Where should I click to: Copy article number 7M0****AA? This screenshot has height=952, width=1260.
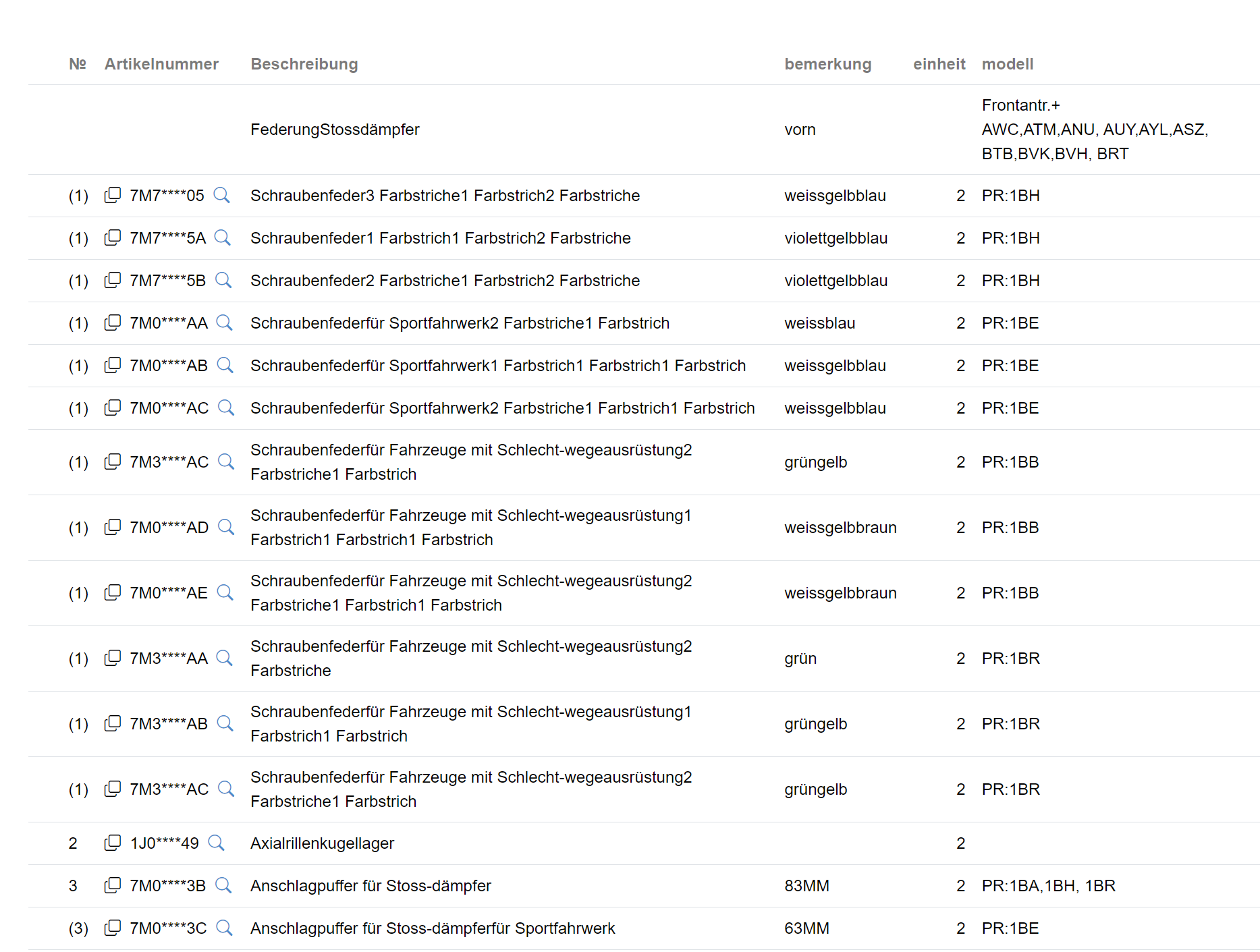pyautogui.click(x=113, y=323)
